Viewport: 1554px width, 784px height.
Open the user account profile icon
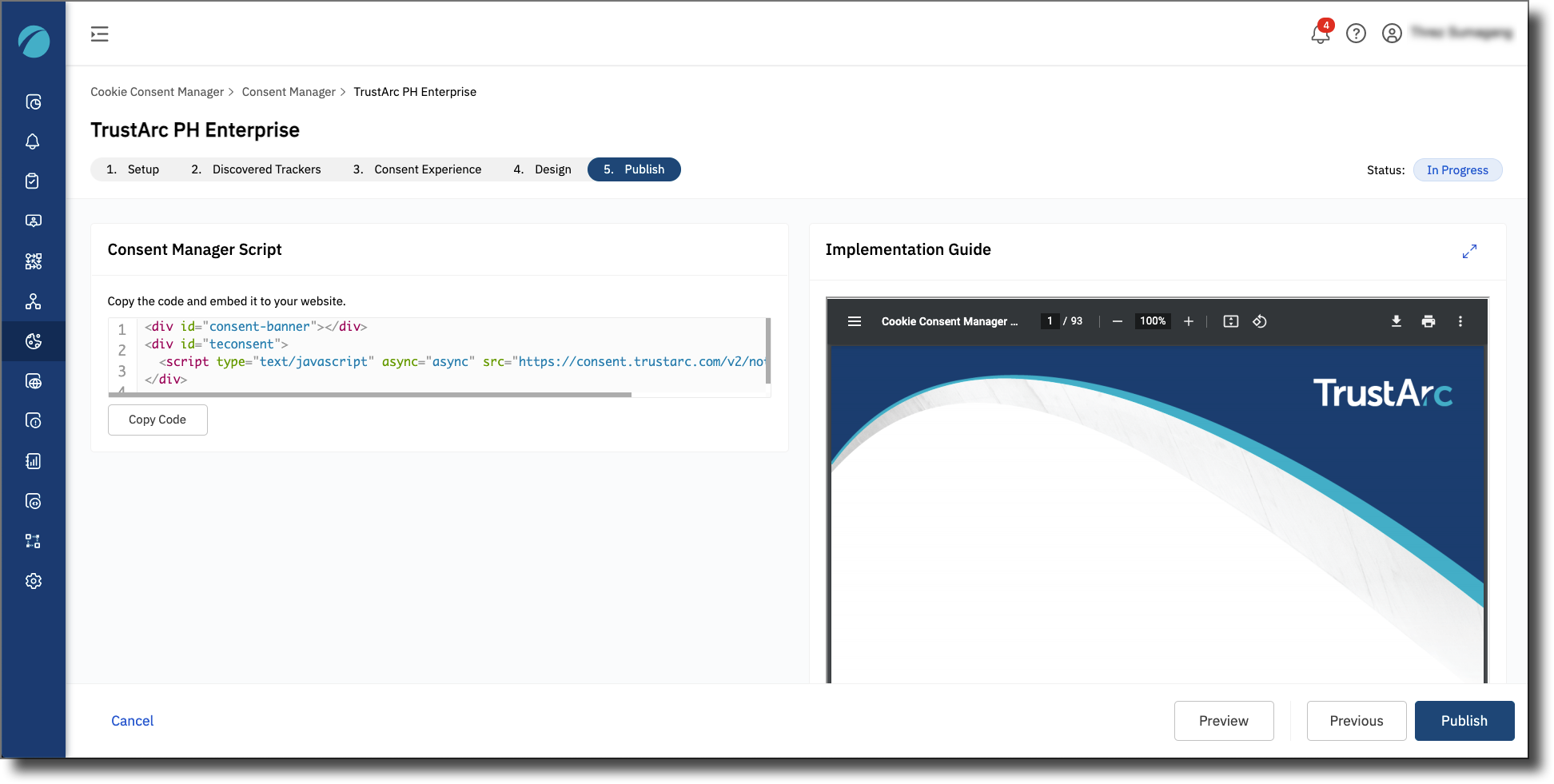[x=1392, y=34]
